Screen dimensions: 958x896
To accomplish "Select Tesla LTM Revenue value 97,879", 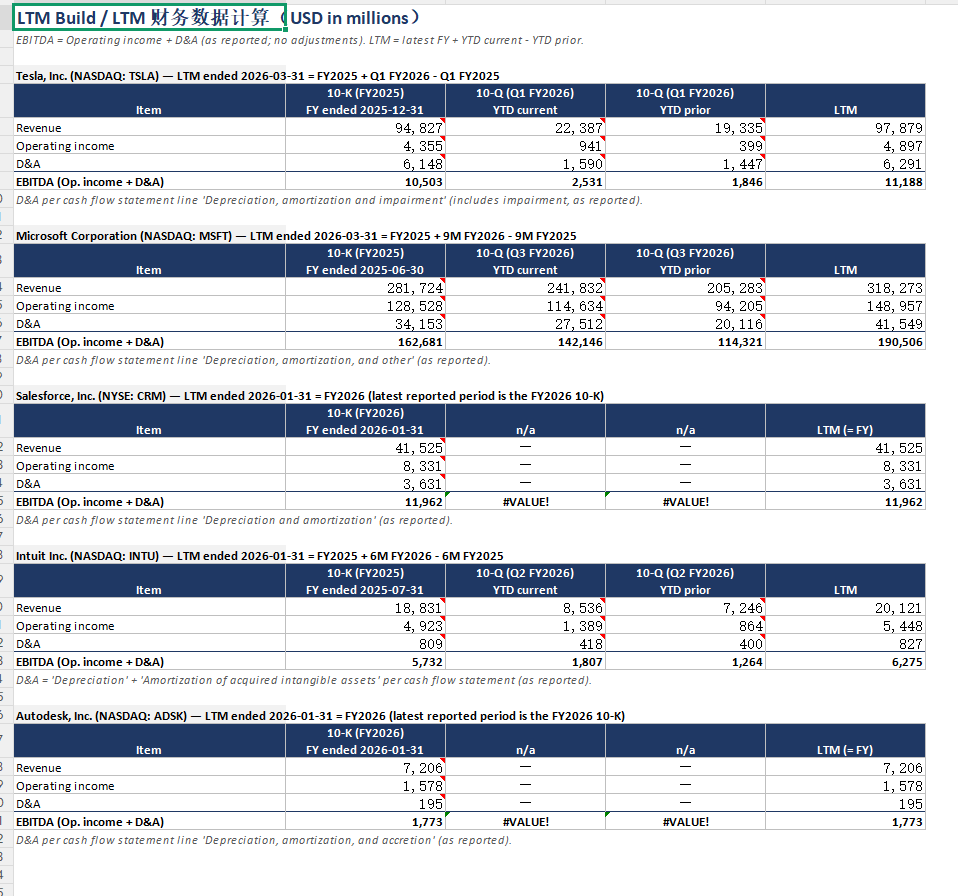I will tap(846, 128).
